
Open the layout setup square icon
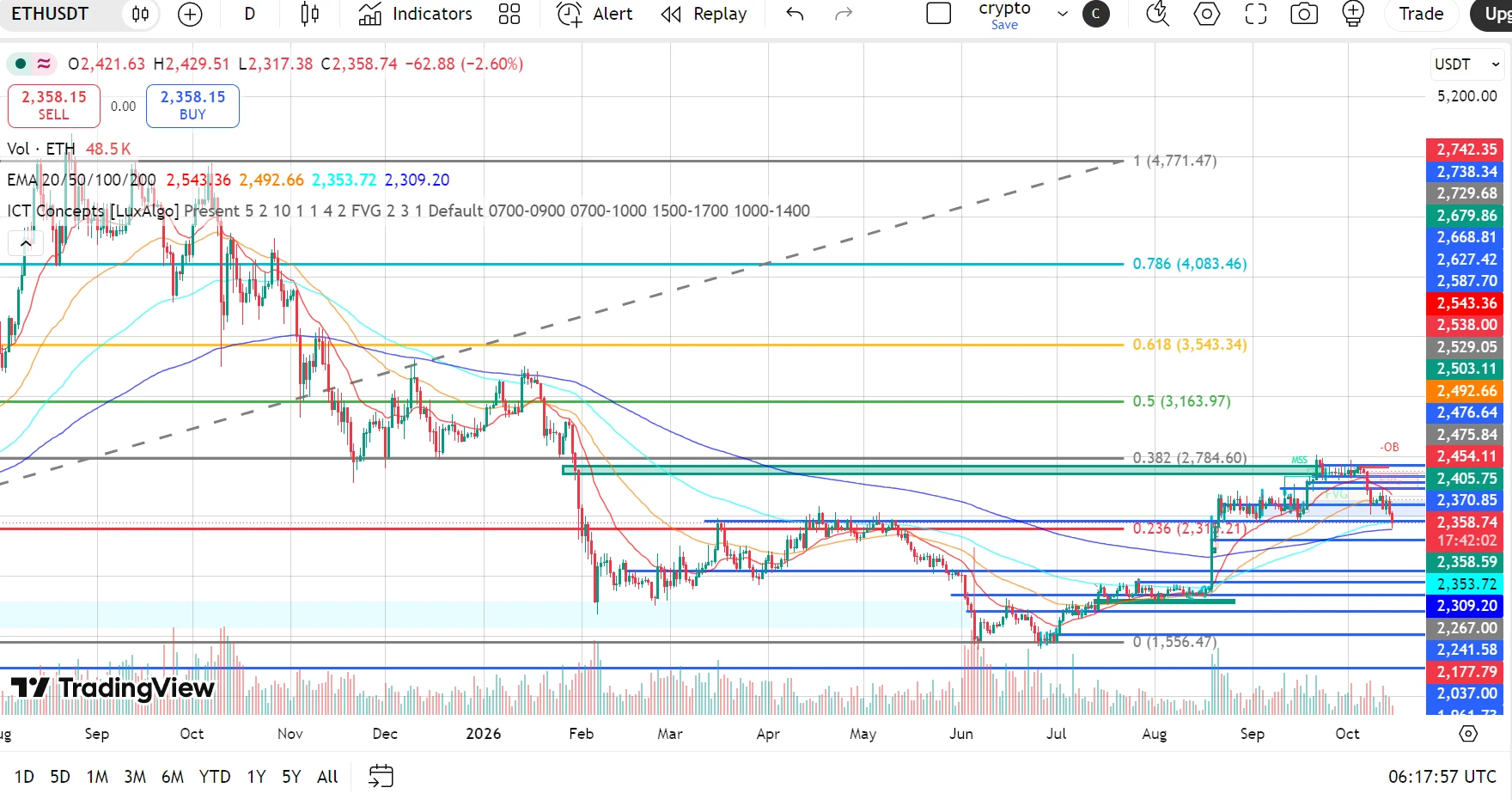point(939,14)
